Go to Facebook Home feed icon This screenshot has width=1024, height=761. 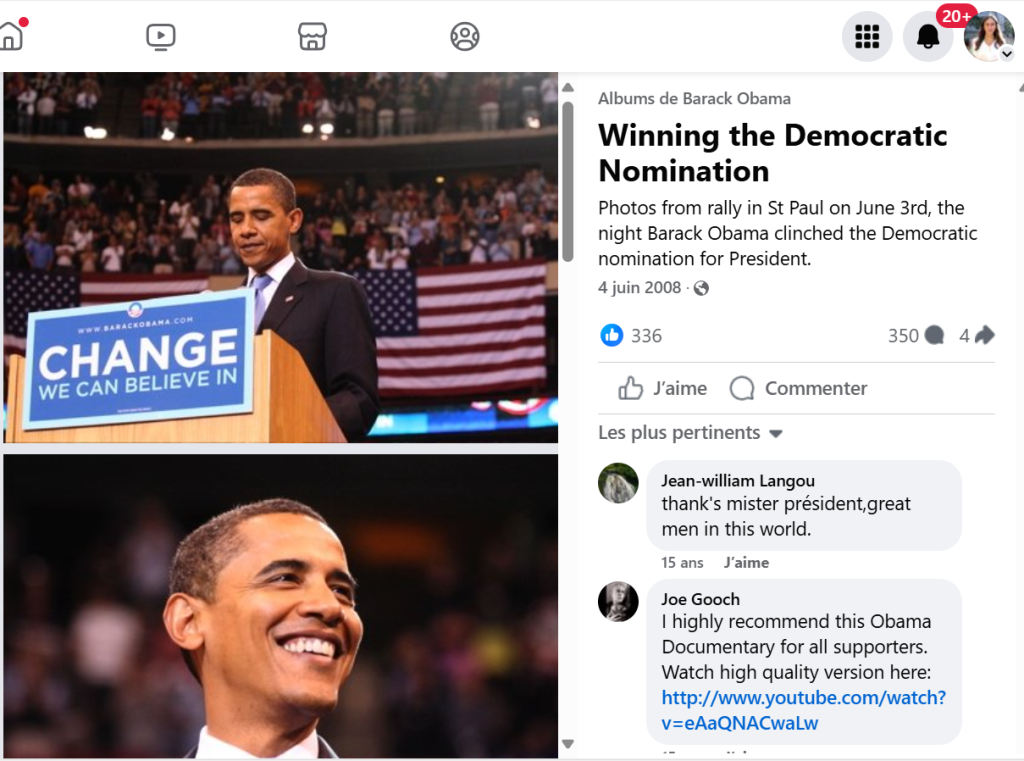(10, 36)
